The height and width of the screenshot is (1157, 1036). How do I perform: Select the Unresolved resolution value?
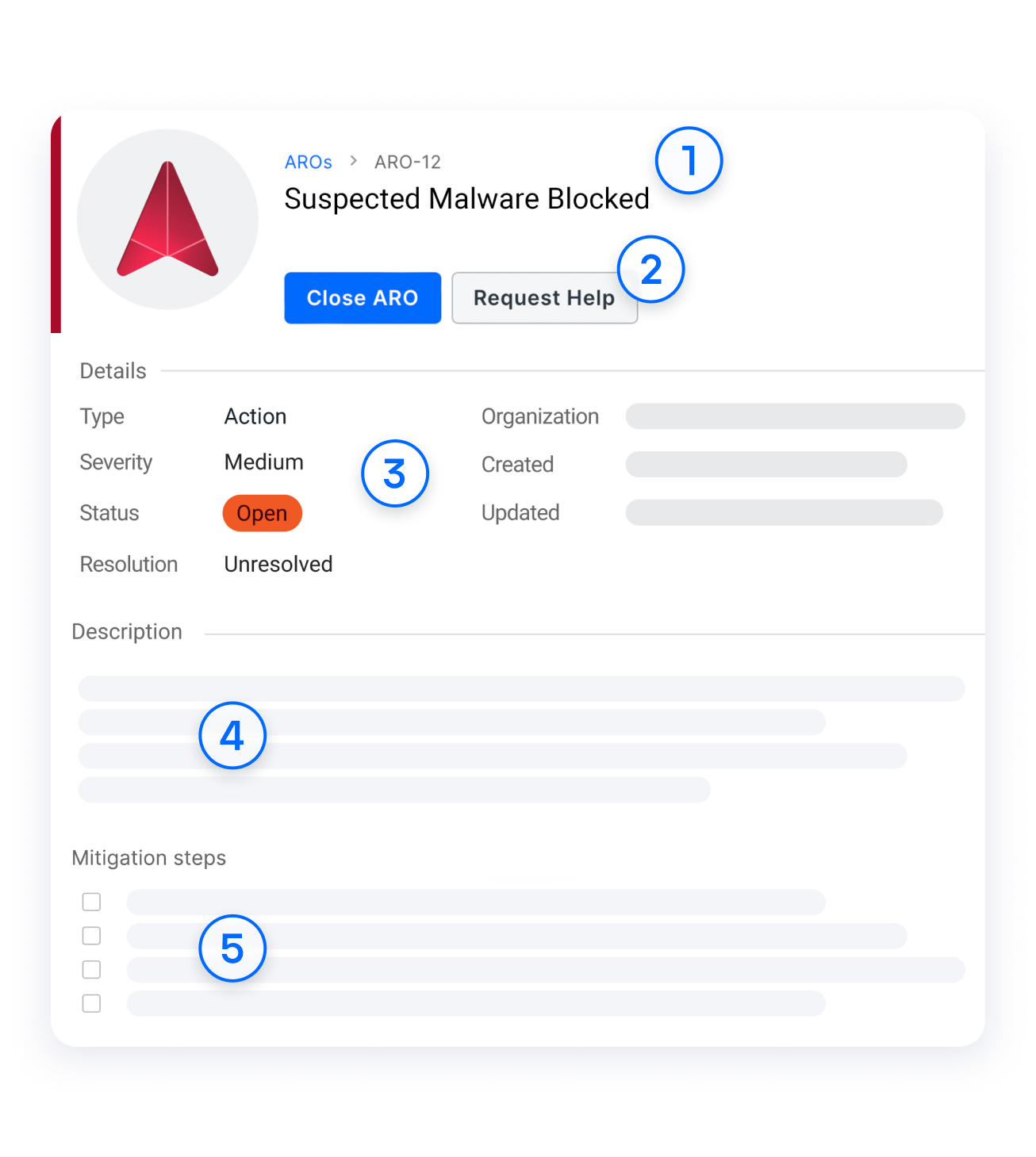click(278, 564)
